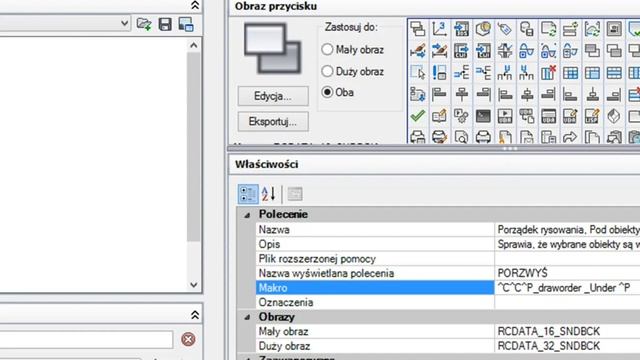This screenshot has height=360, width=640.
Task: Click the macro value ^C^C^P_draworder _Under ^P
Action: (x=564, y=288)
